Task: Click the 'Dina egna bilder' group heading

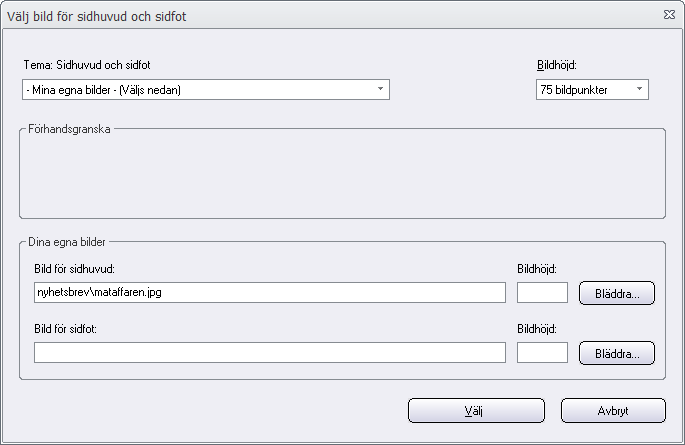Action: pos(67,242)
